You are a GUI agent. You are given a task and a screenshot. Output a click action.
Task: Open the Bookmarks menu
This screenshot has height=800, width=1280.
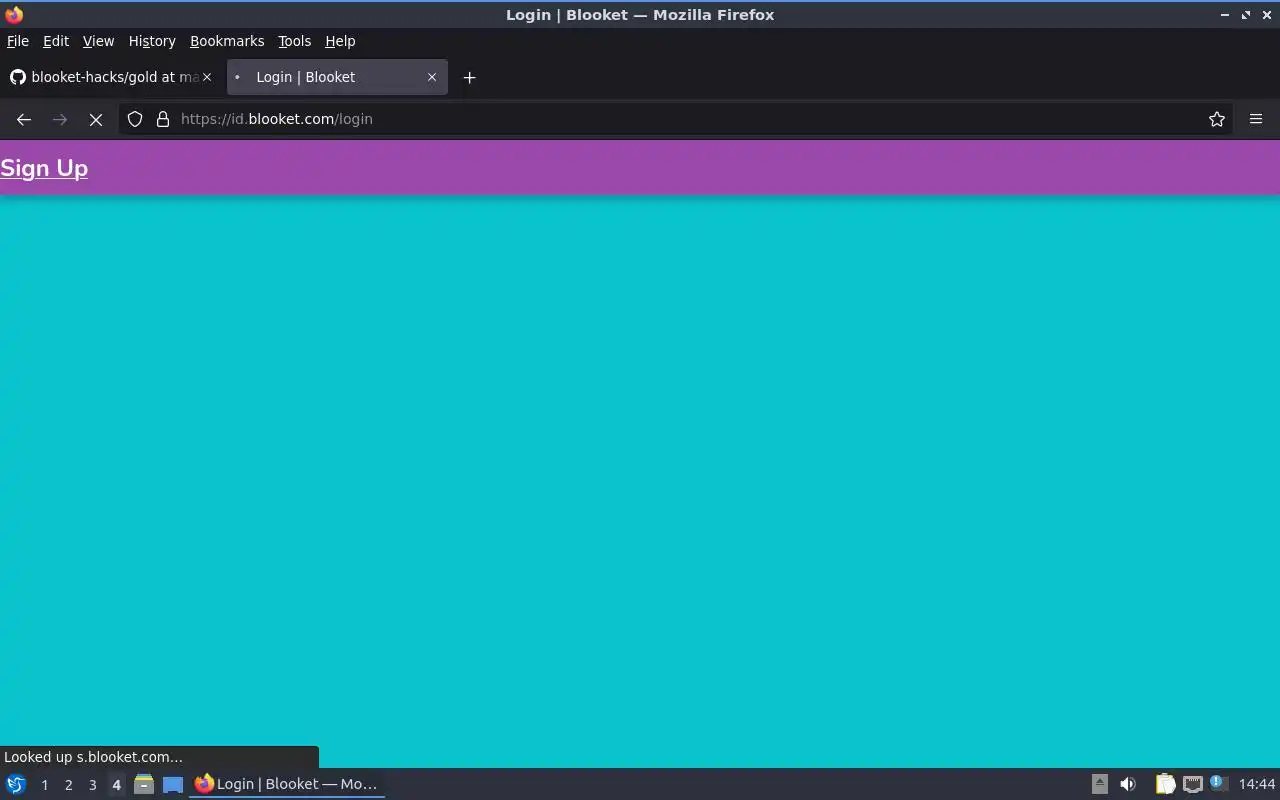pyautogui.click(x=227, y=41)
